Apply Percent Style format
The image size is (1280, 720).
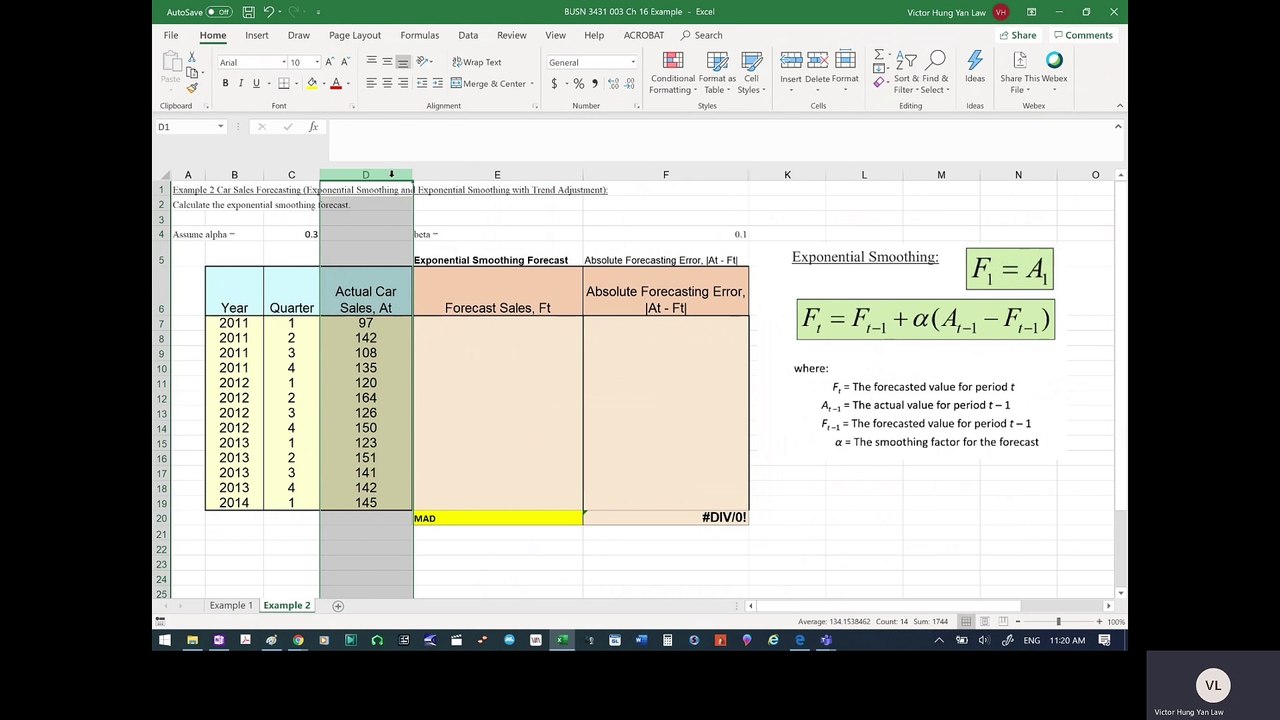[579, 84]
